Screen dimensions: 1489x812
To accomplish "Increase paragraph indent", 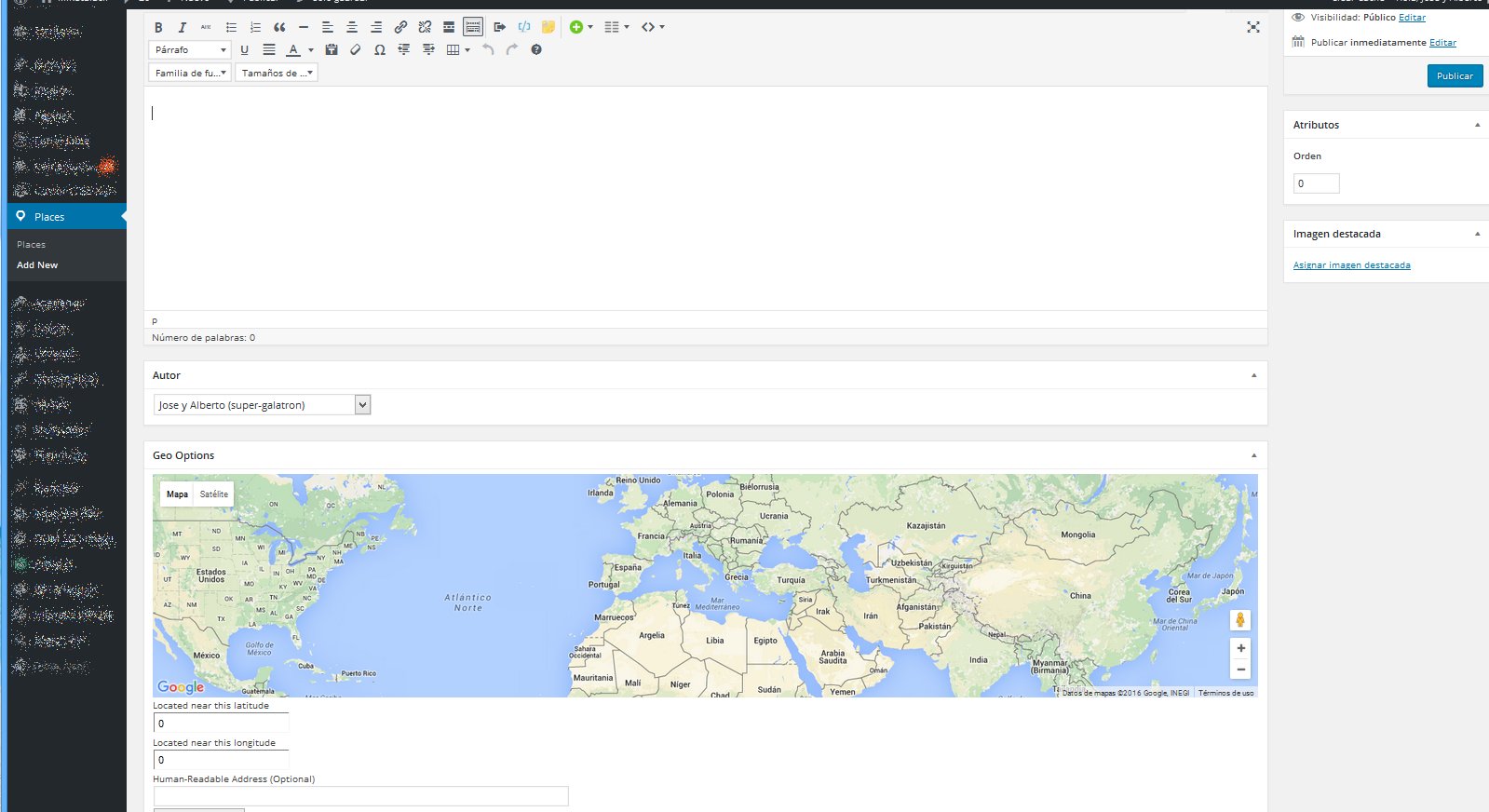I will pos(428,50).
